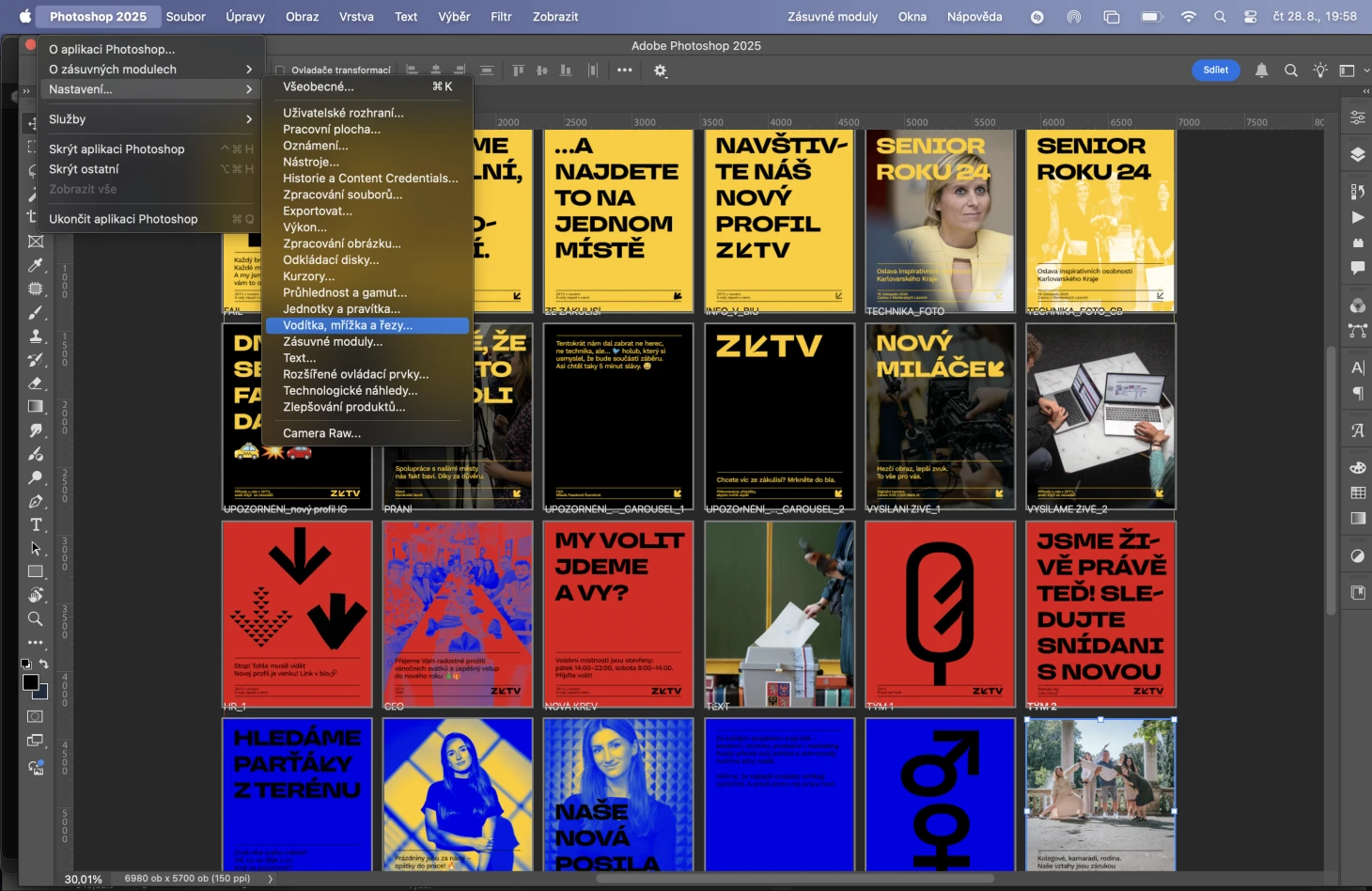
Task: Click the Spotlight search in menu bar
Action: pos(1220,17)
